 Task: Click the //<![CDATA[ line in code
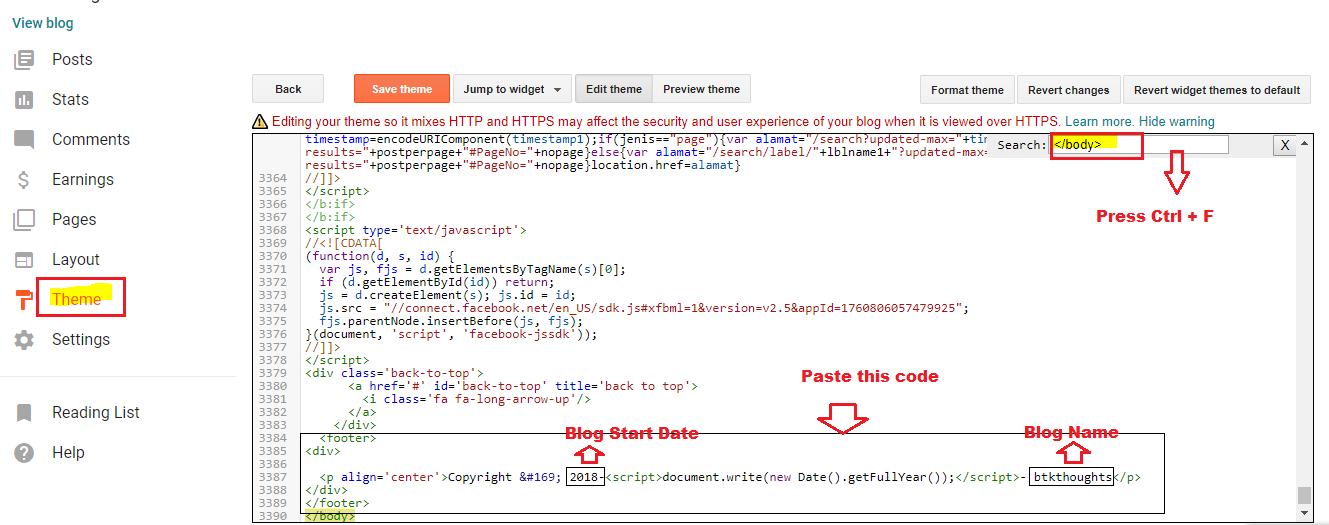(345, 243)
